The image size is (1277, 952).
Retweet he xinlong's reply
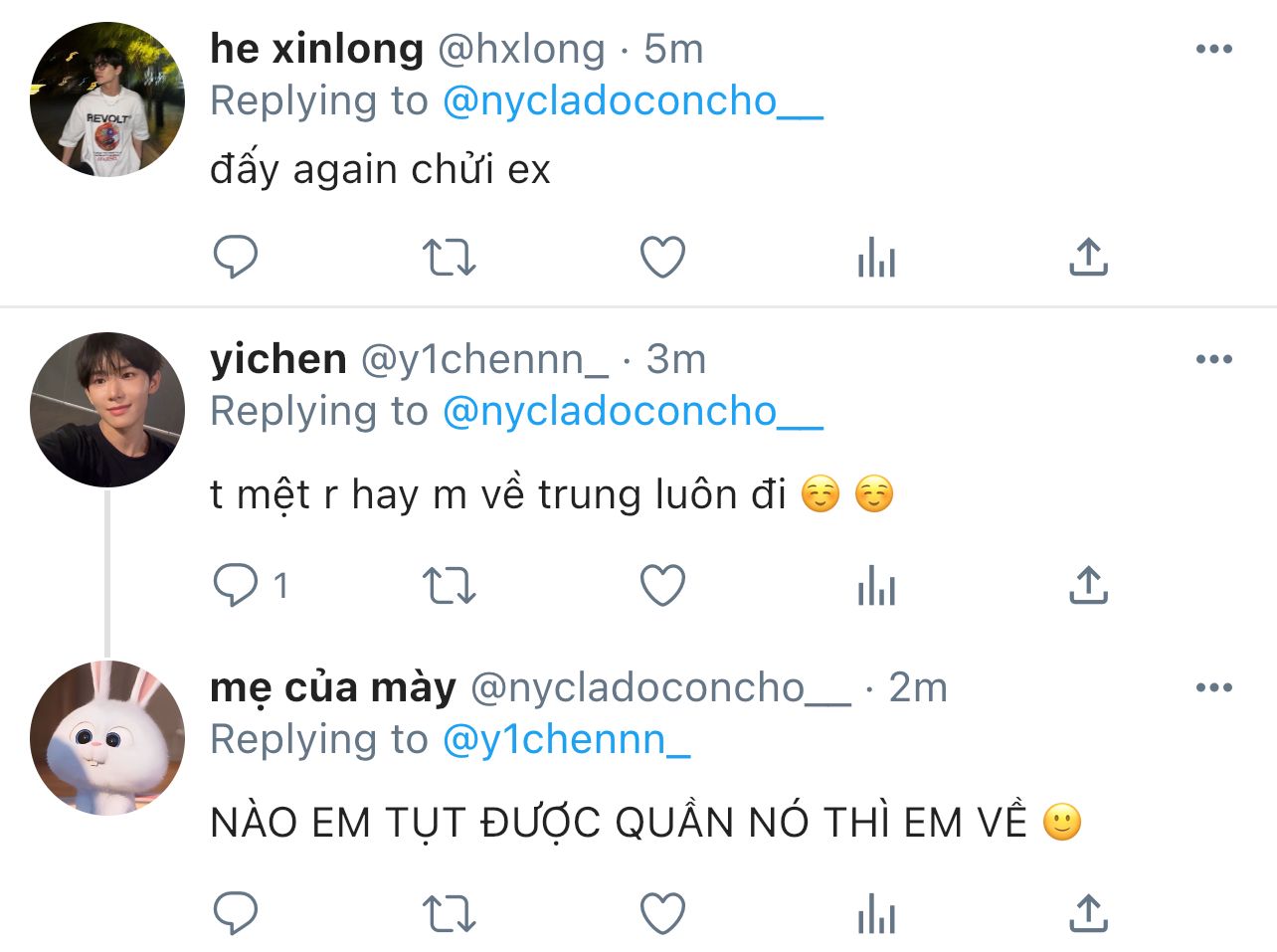coord(450,258)
